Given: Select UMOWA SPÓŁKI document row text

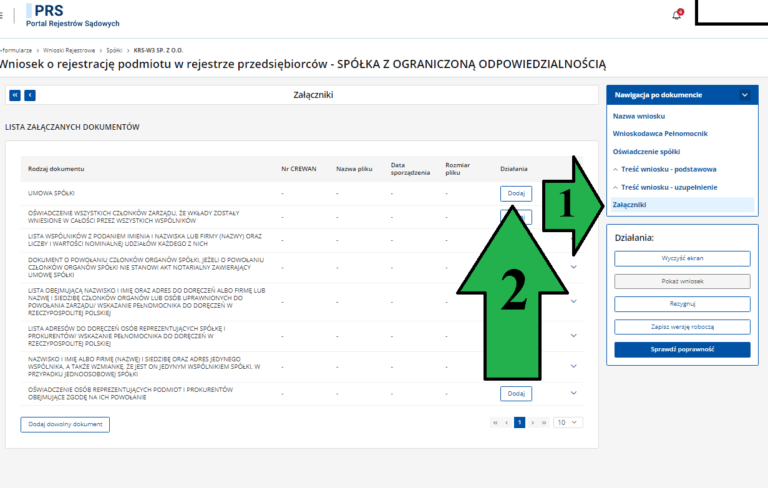Looking at the screenshot, I should tap(51, 194).
